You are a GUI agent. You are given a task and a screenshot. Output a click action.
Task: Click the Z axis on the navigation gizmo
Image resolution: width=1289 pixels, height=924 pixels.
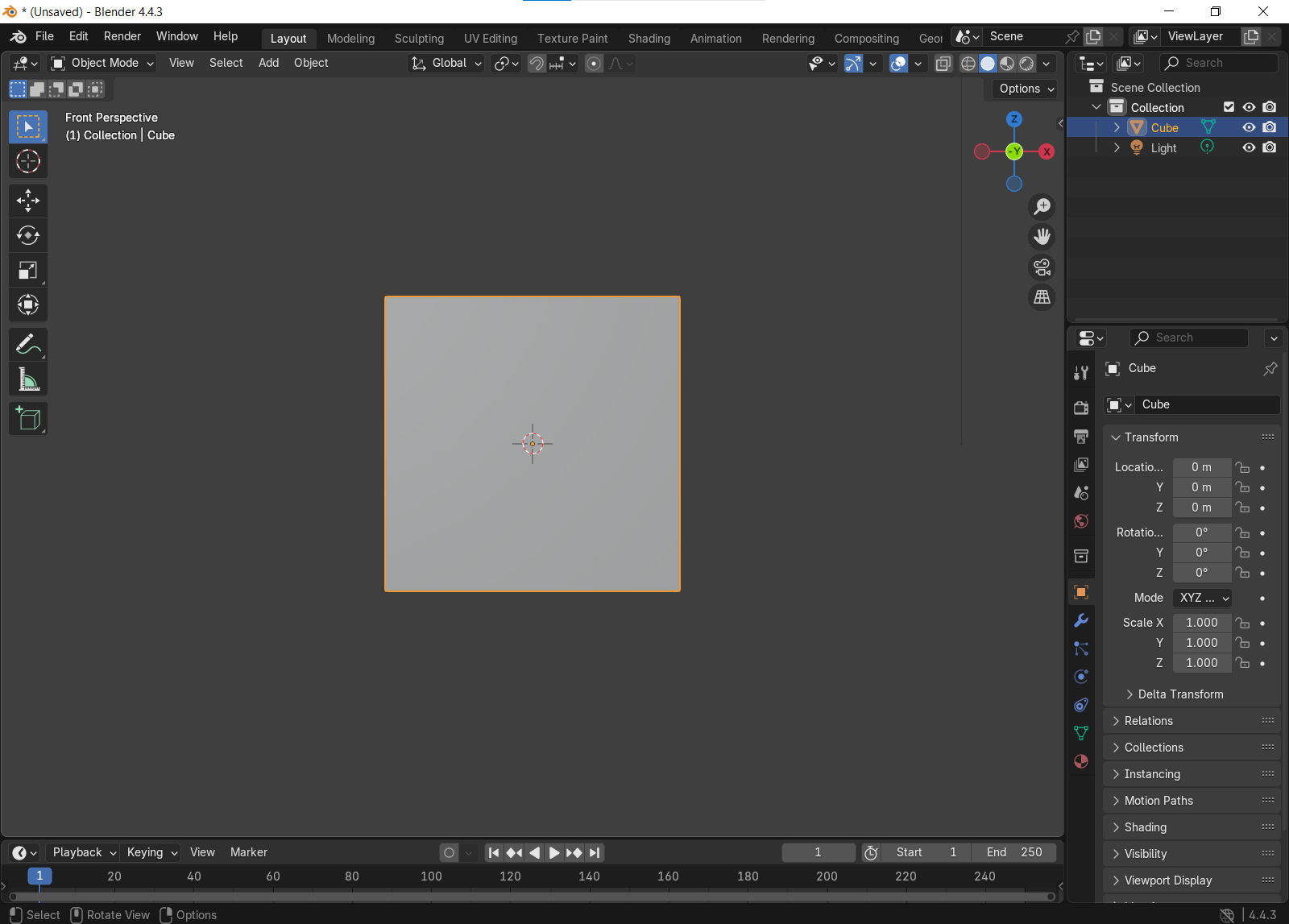(1014, 119)
